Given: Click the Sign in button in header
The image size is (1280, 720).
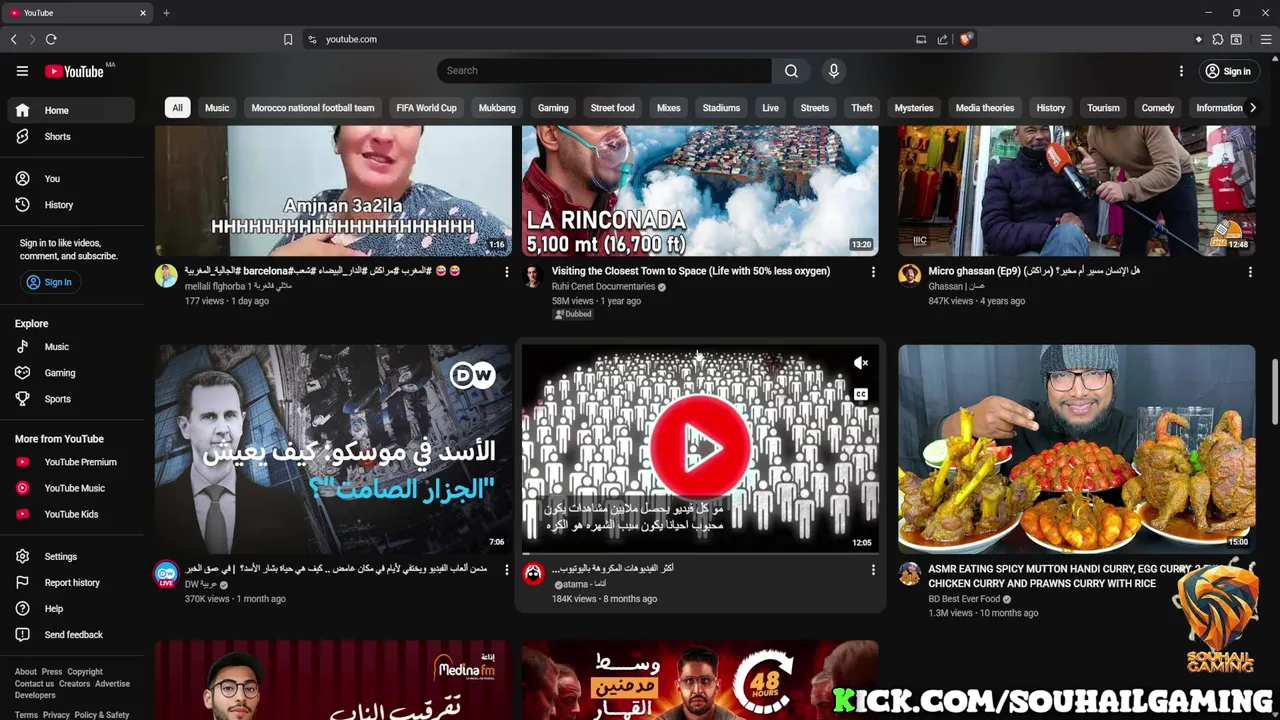Looking at the screenshot, I should 1228,71.
